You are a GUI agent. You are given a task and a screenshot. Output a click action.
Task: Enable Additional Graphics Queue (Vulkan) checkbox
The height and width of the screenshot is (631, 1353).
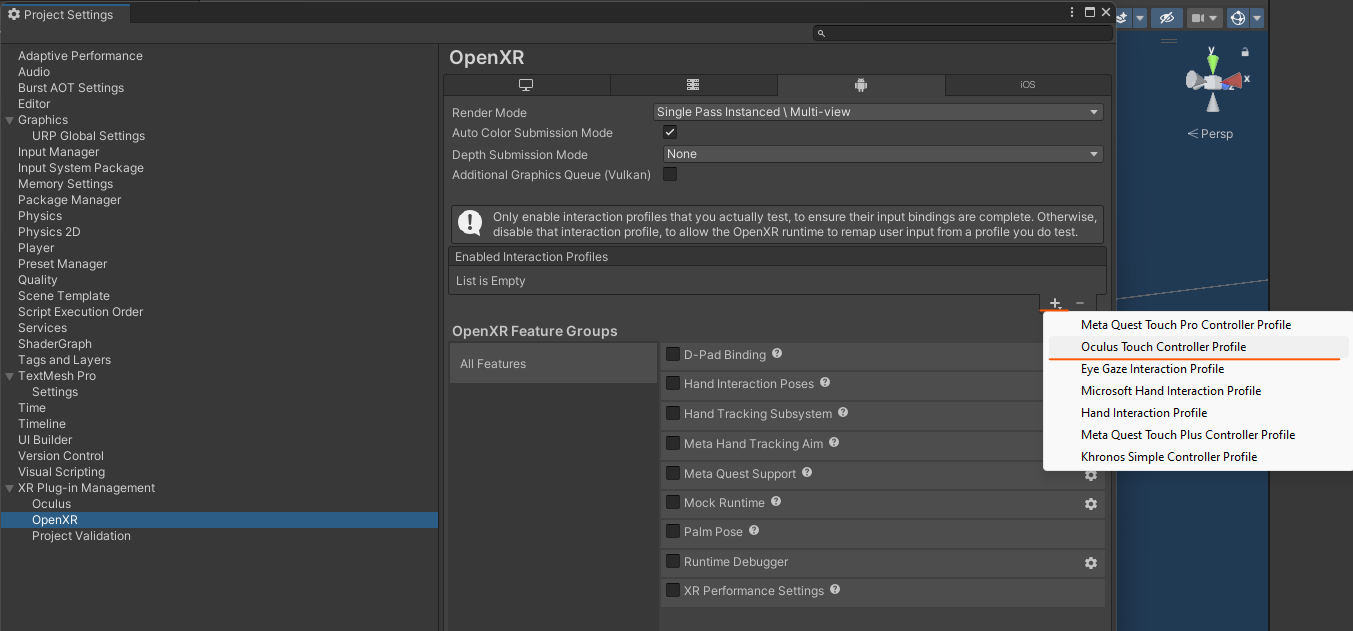point(671,174)
